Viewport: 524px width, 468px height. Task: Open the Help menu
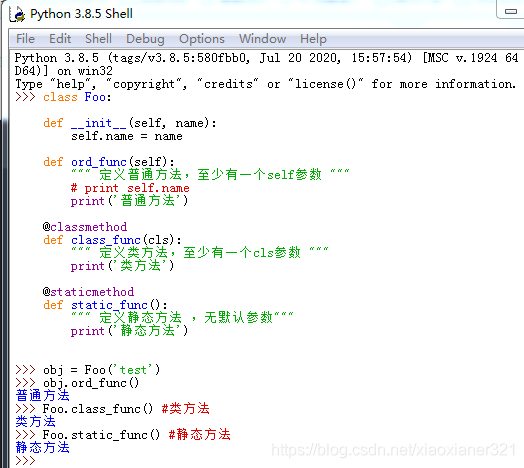tap(313, 39)
